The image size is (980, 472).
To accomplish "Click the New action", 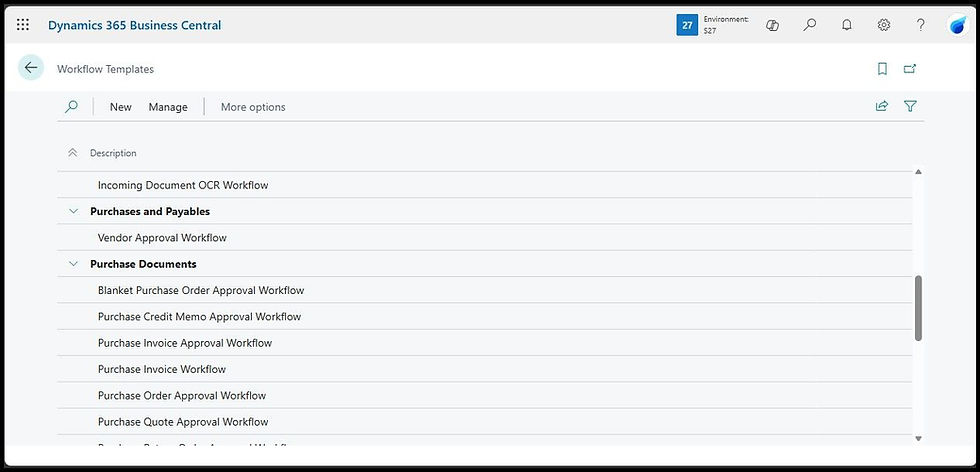I will (121, 107).
